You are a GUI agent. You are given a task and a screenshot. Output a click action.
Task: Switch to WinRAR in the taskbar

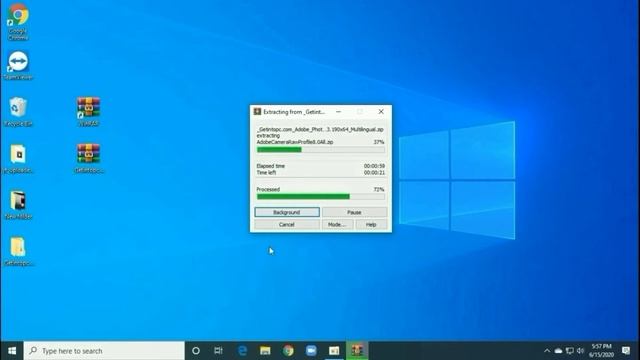pos(357,351)
